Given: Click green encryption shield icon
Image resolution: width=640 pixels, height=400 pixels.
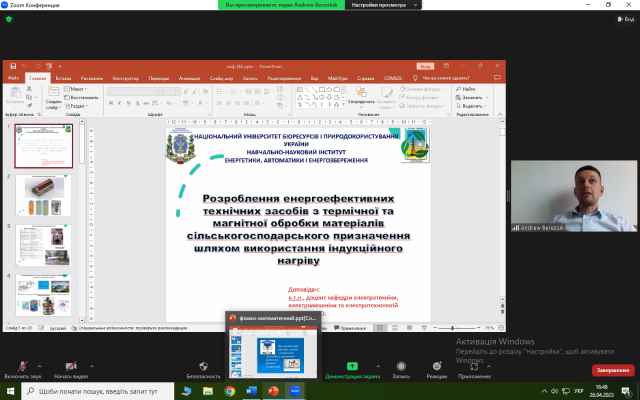Looking at the screenshot, I should coord(9,19).
